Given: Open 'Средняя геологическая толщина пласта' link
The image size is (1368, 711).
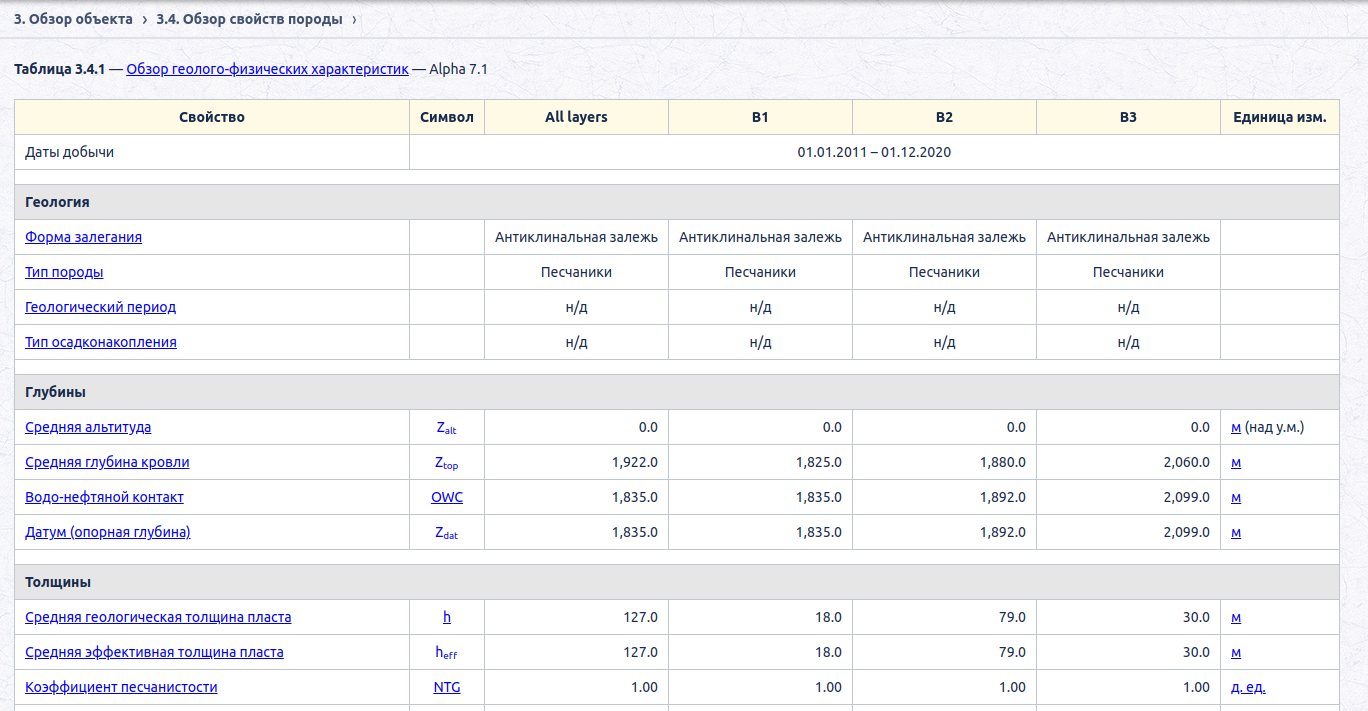Looking at the screenshot, I should (158, 617).
